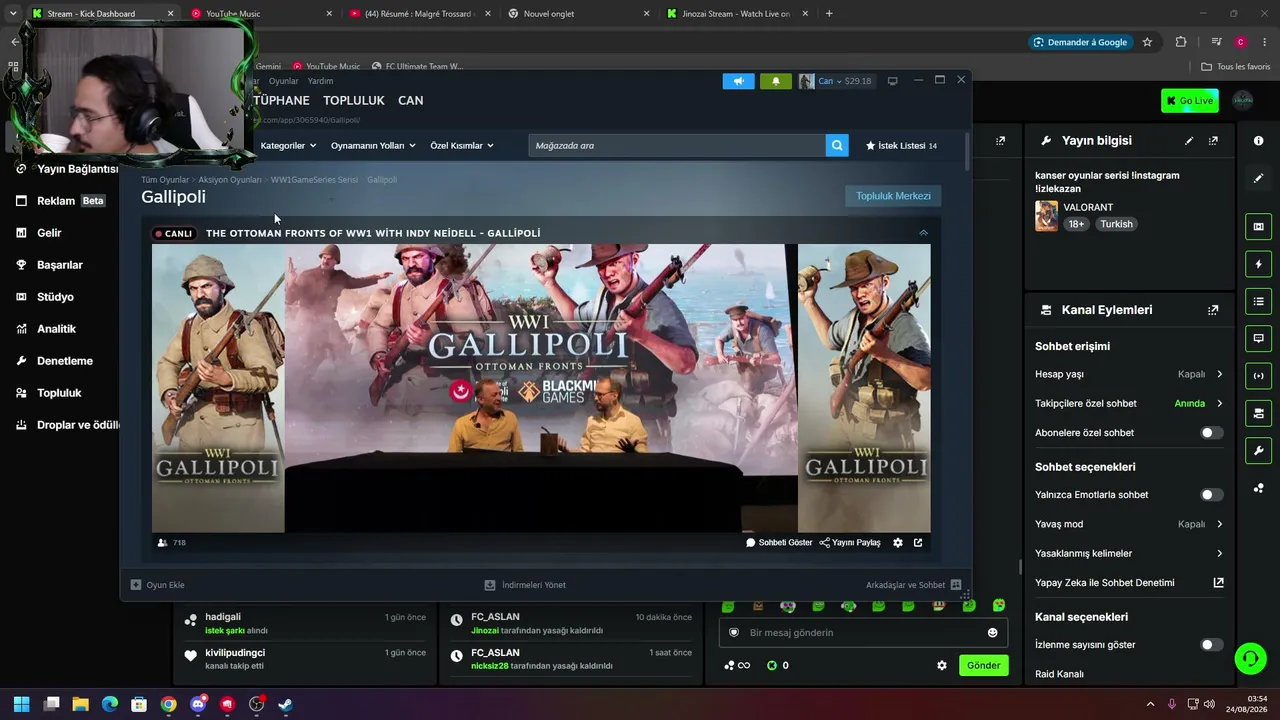
Task: Switch to the Nouvel onglet browser tab
Action: (579, 14)
